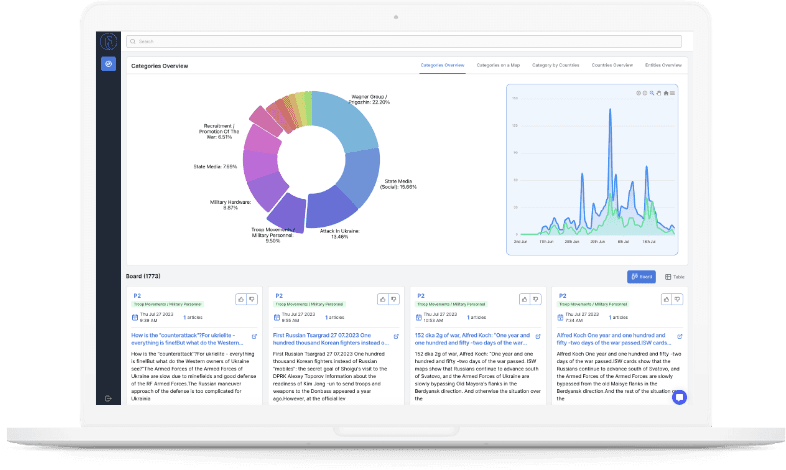Open the chat bubble widget

tap(679, 397)
